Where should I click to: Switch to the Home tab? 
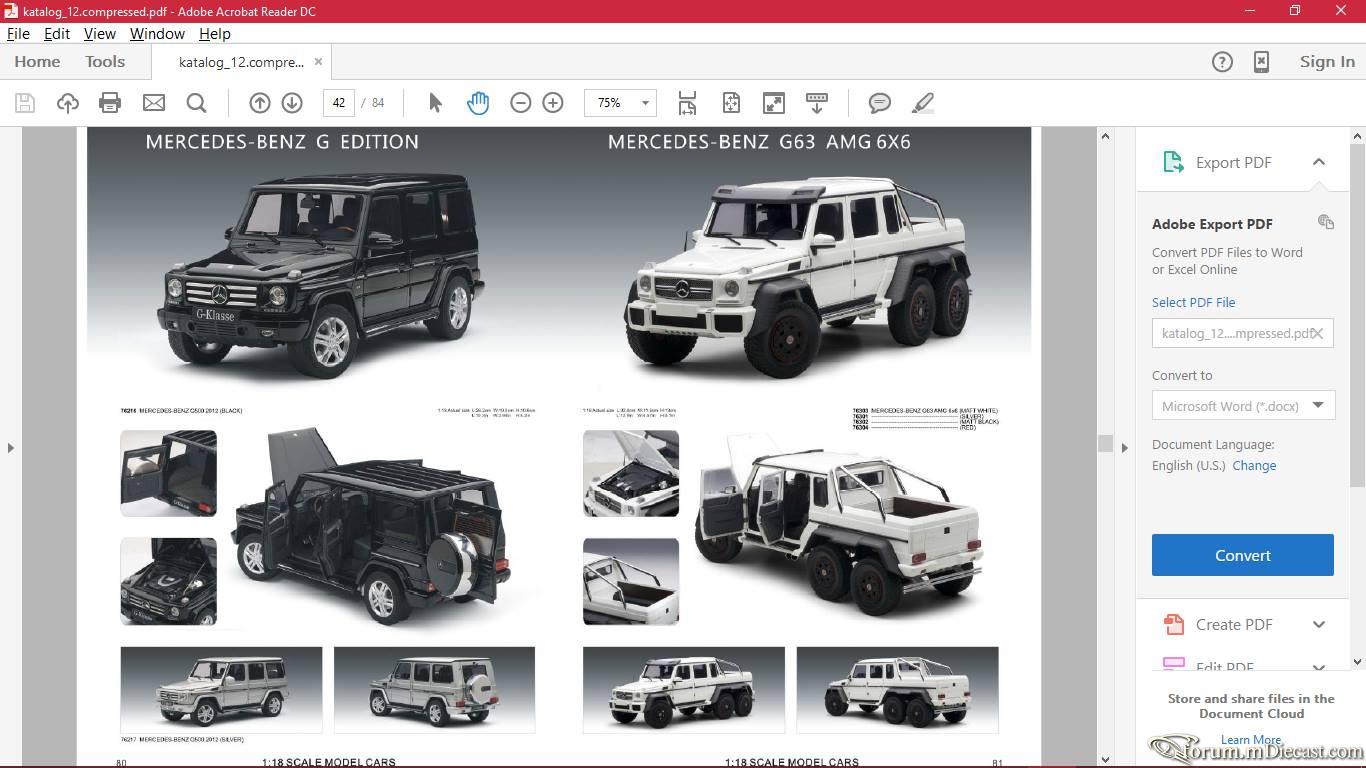tap(37, 61)
